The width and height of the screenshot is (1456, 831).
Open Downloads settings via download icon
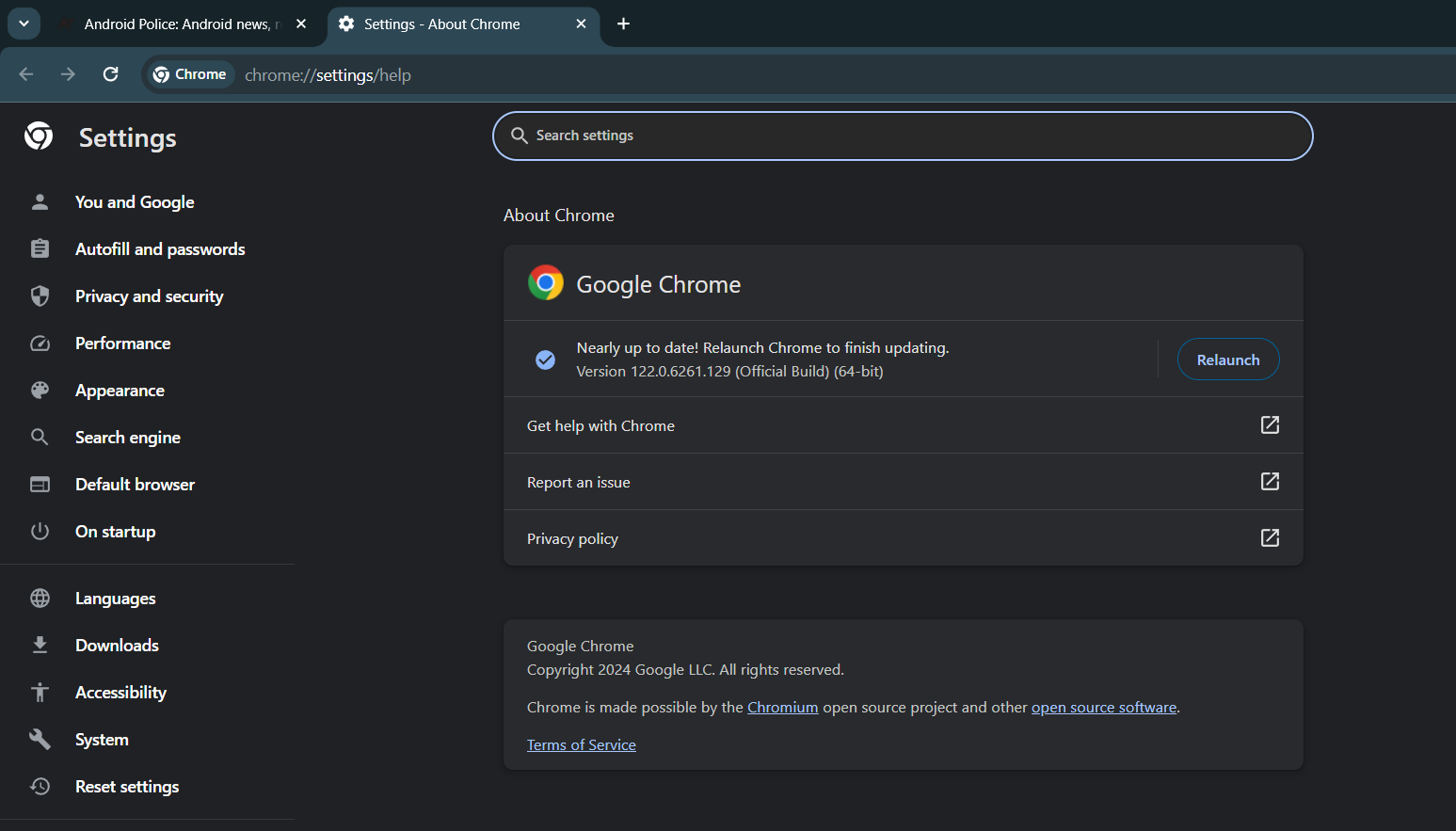point(40,645)
